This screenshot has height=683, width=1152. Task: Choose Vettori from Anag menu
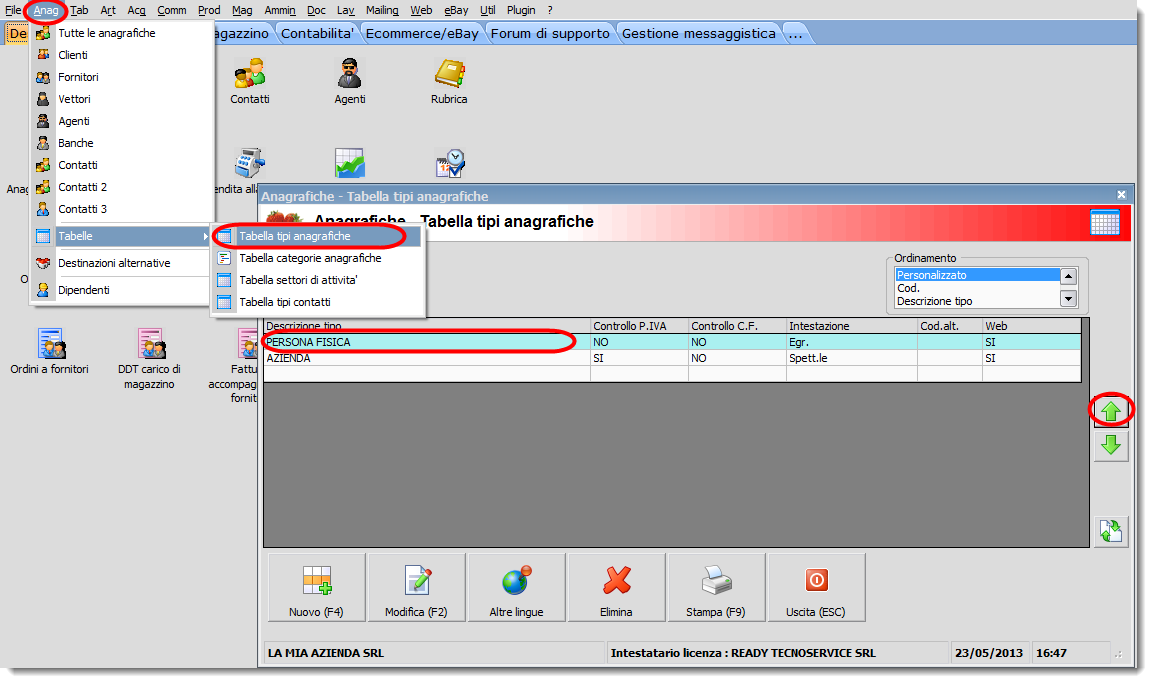(x=122, y=99)
